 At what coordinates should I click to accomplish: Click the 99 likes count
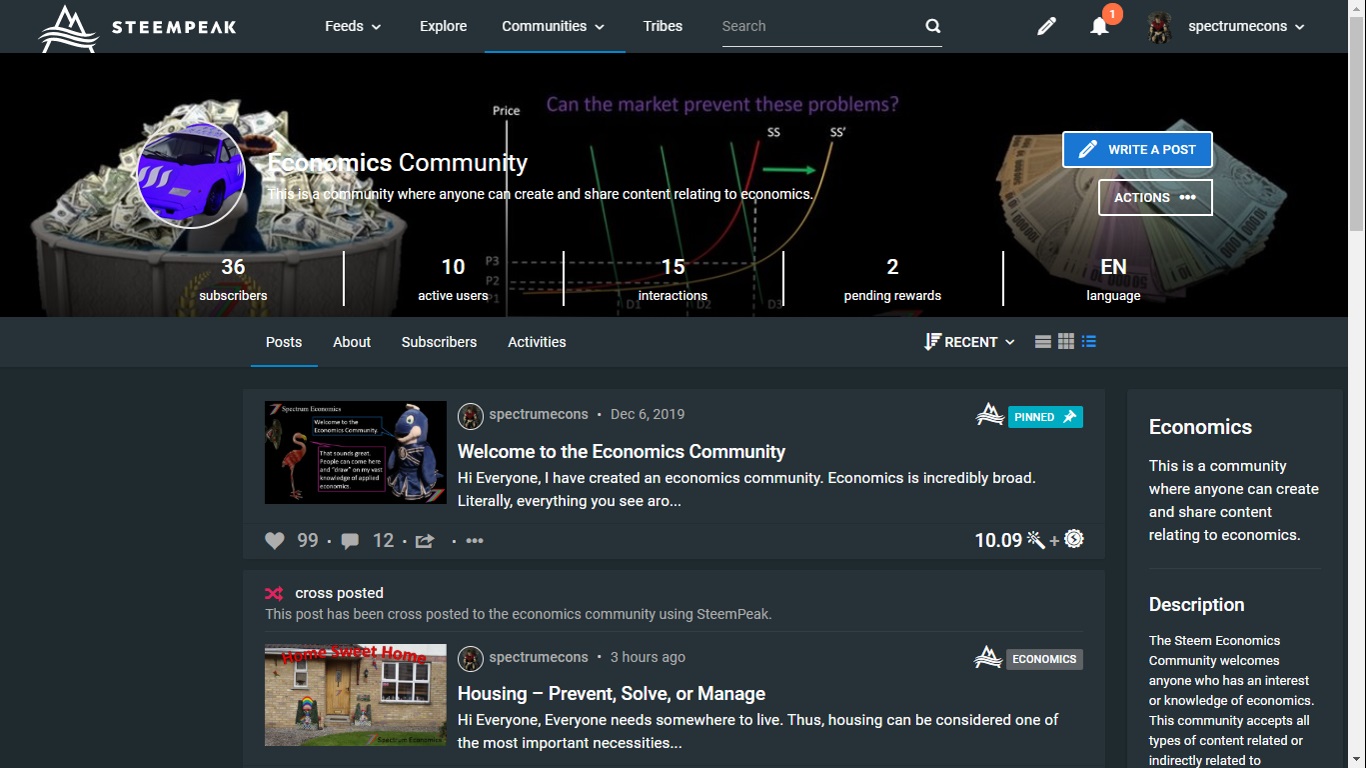pyautogui.click(x=308, y=541)
